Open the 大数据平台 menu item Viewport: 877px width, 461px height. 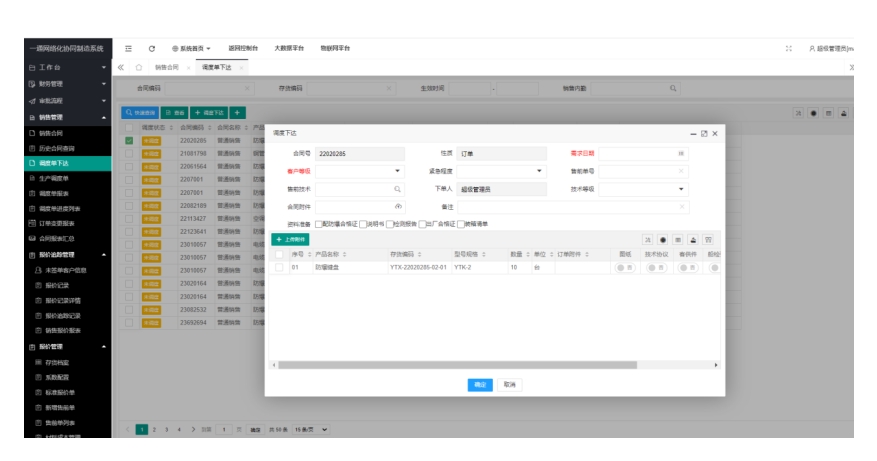click(x=289, y=48)
